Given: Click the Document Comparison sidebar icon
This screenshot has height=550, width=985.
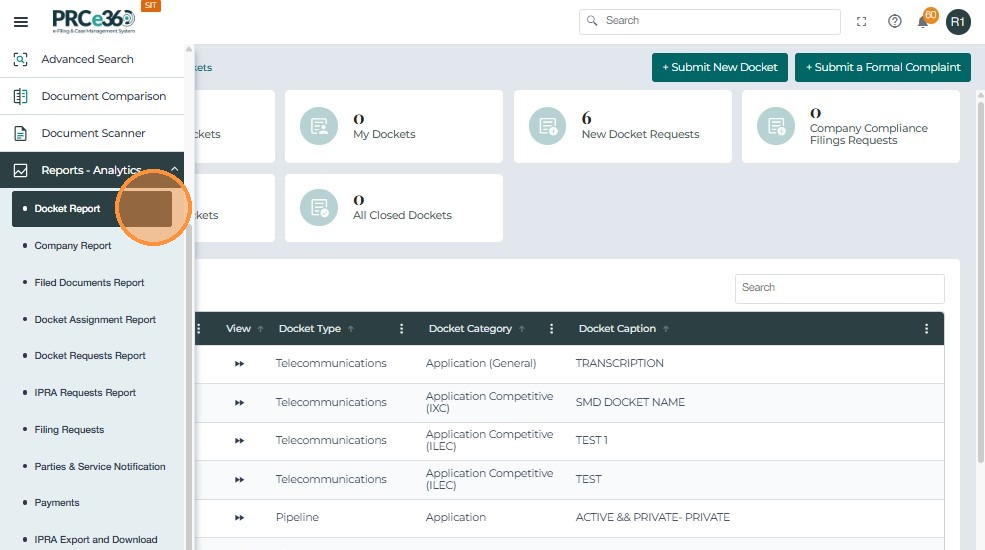Looking at the screenshot, I should pyautogui.click(x=20, y=96).
